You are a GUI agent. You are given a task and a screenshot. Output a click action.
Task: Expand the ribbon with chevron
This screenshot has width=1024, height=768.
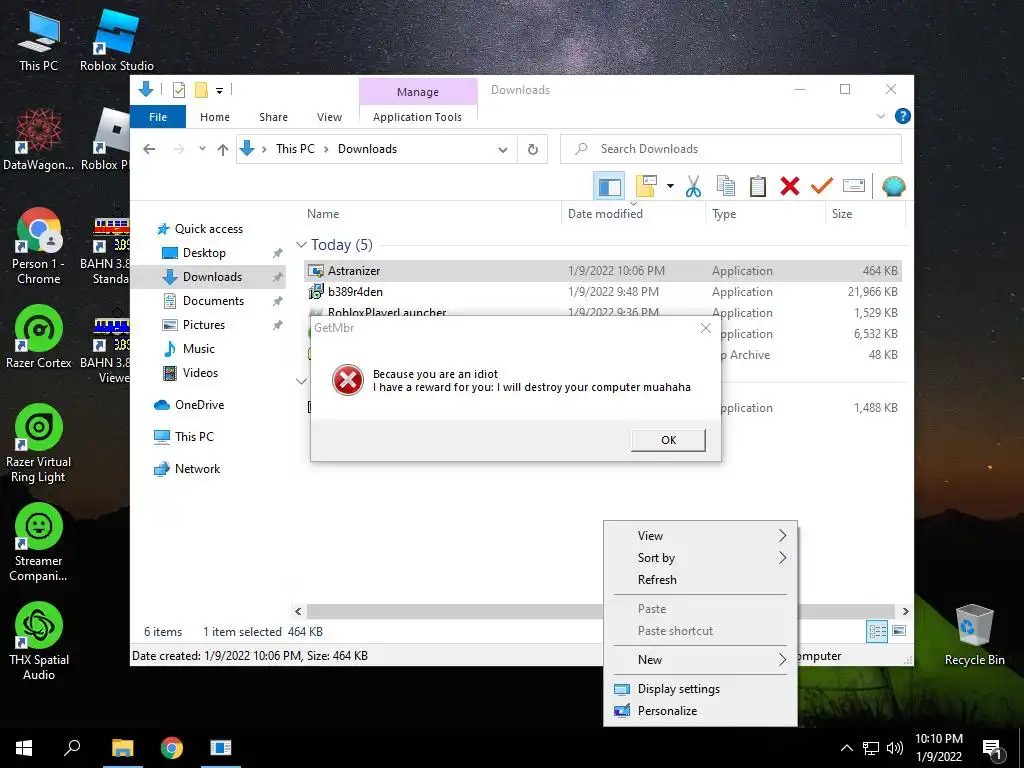[880, 116]
